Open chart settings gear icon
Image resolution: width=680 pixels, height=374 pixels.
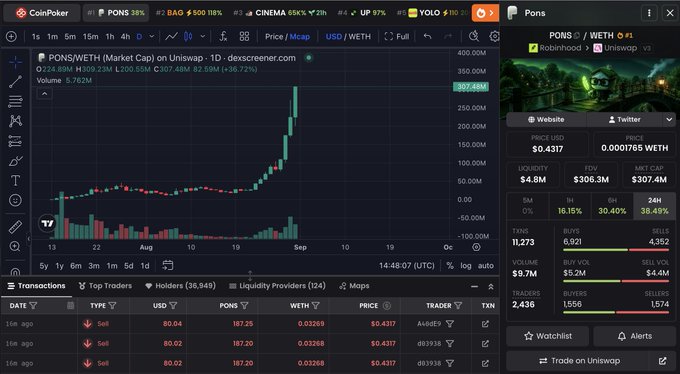pyautogui.click(x=494, y=36)
